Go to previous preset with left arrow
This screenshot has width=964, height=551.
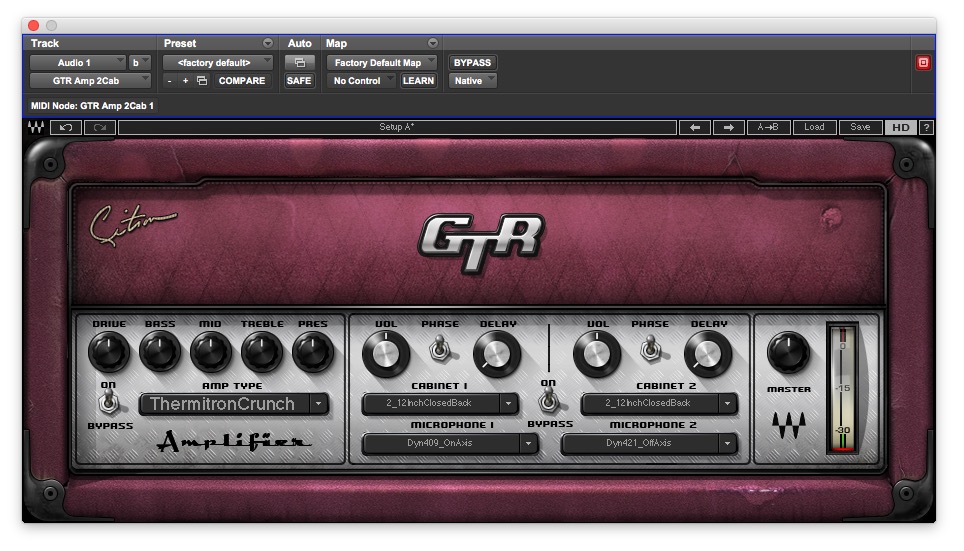coord(695,127)
